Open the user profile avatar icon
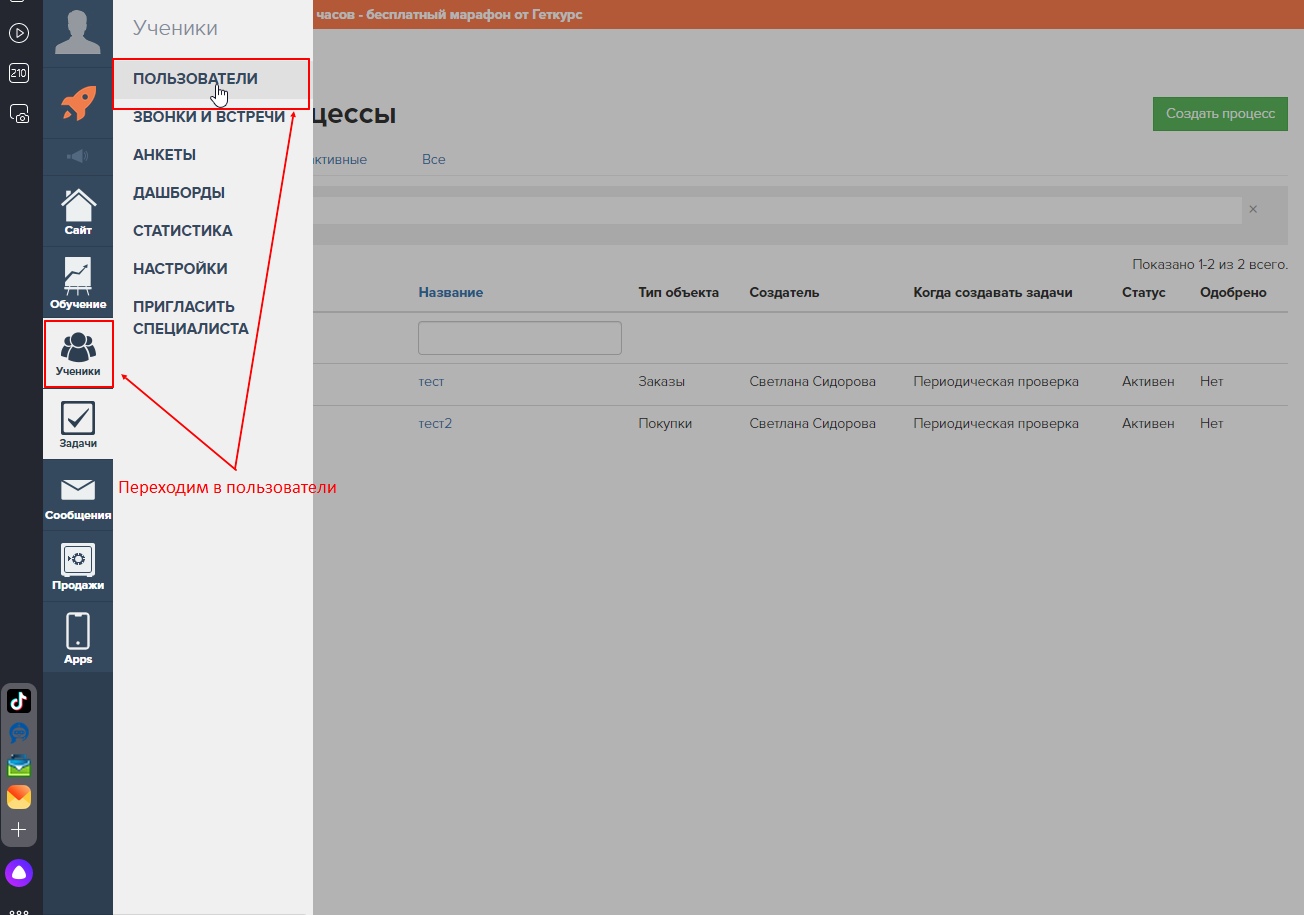This screenshot has height=915, width=1304. [78, 31]
